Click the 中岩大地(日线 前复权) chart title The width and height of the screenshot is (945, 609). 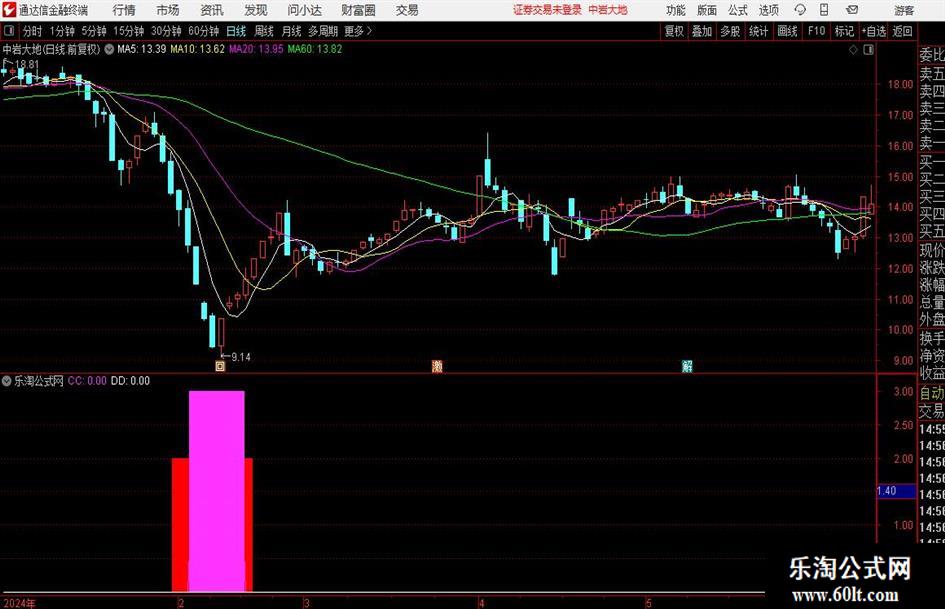[x=52, y=49]
